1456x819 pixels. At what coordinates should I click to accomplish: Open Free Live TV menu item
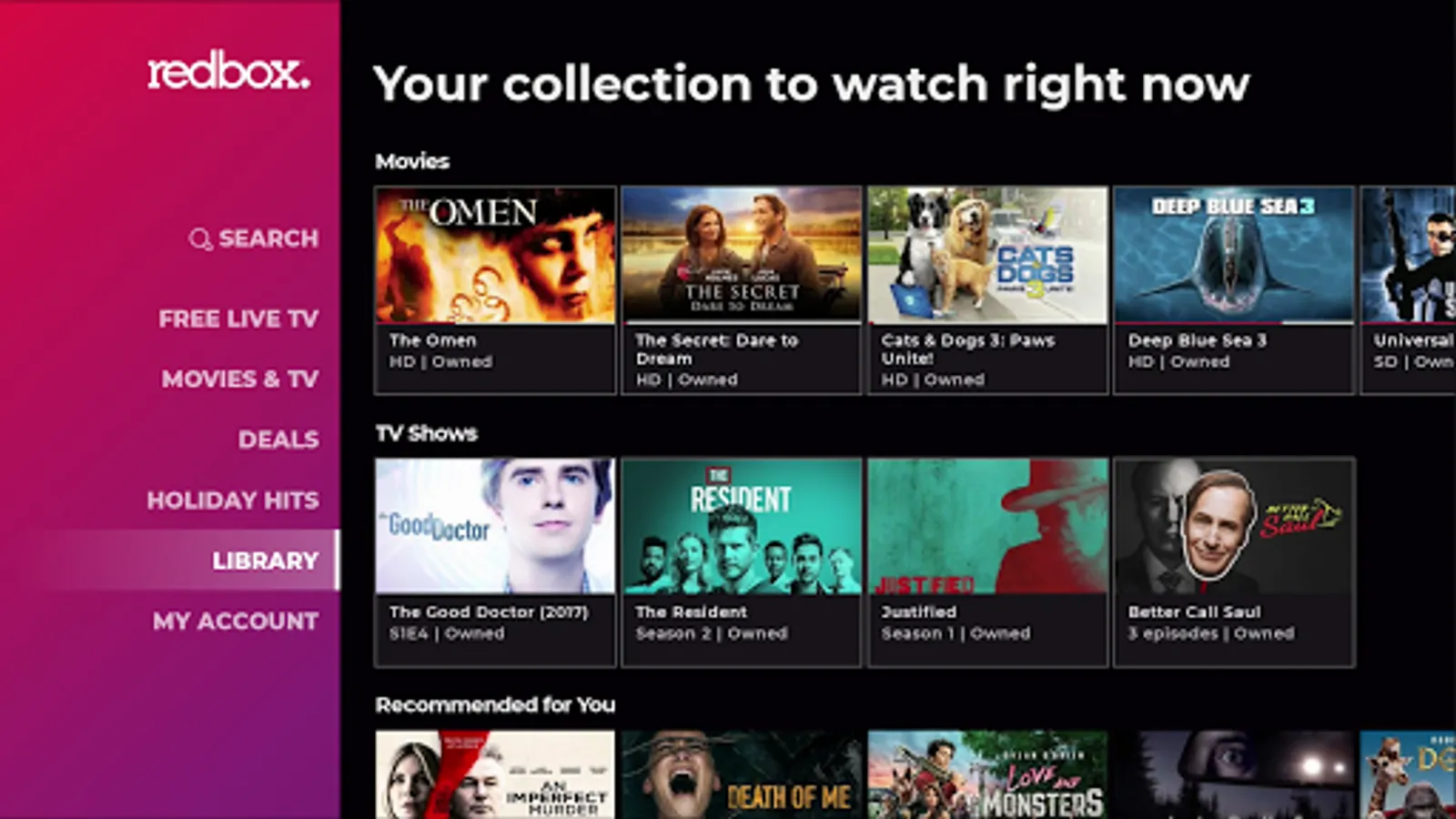238,318
